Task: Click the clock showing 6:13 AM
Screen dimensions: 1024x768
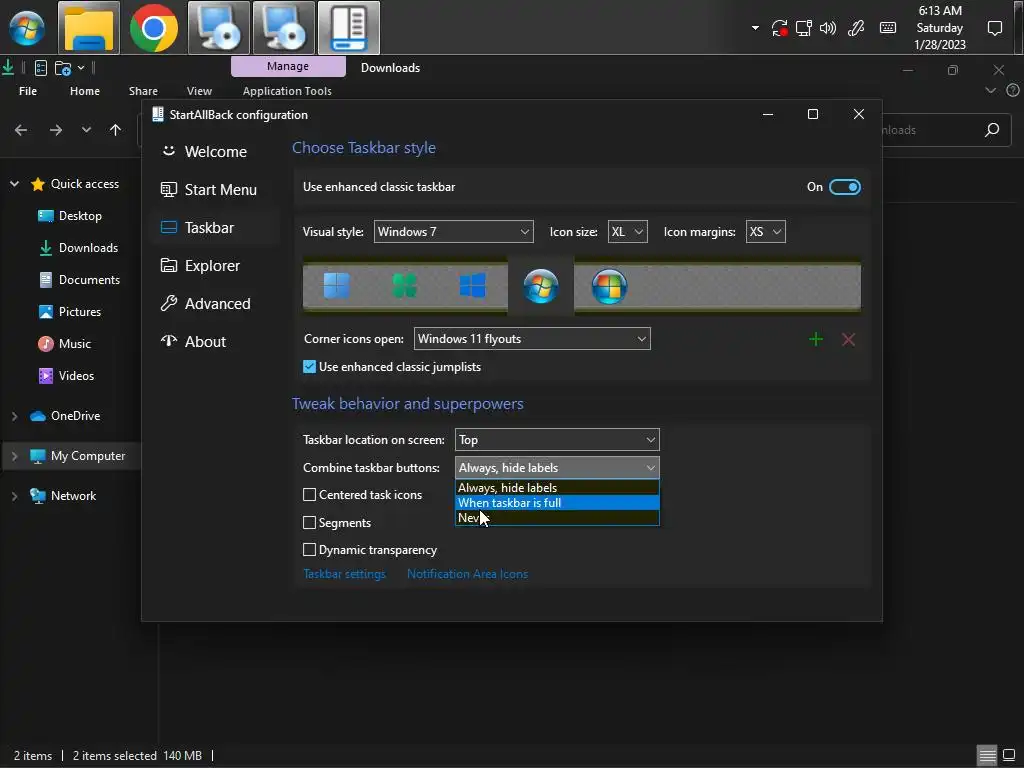Action: 940,27
